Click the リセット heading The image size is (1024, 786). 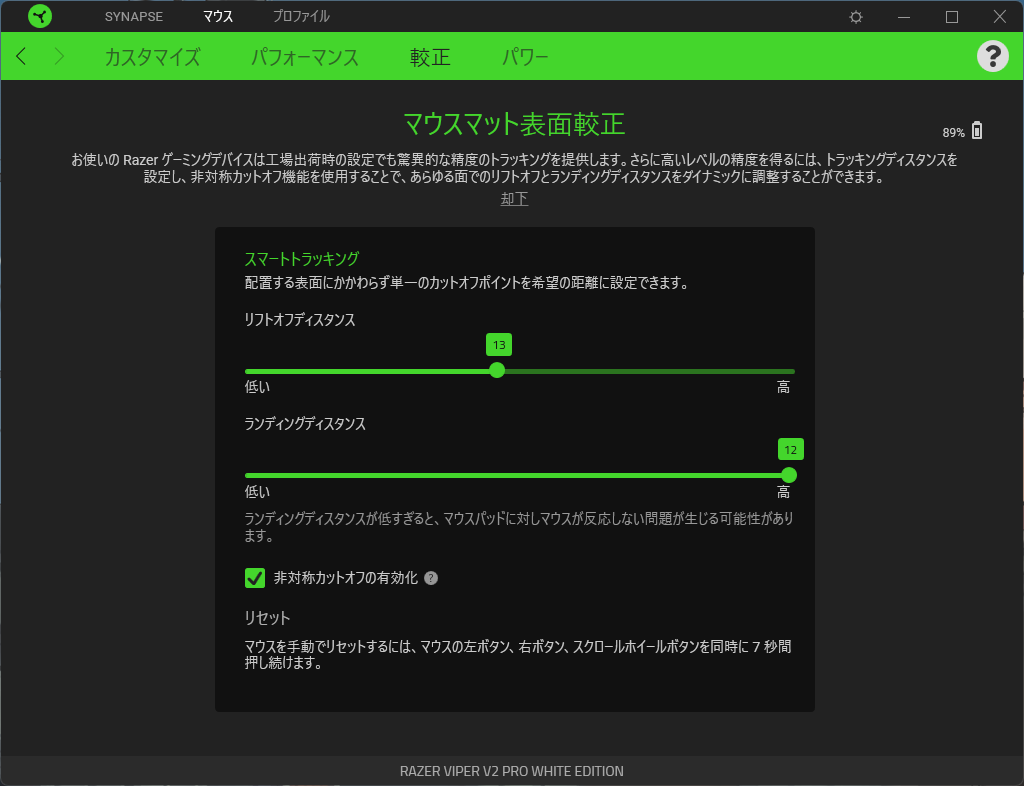tap(267, 618)
